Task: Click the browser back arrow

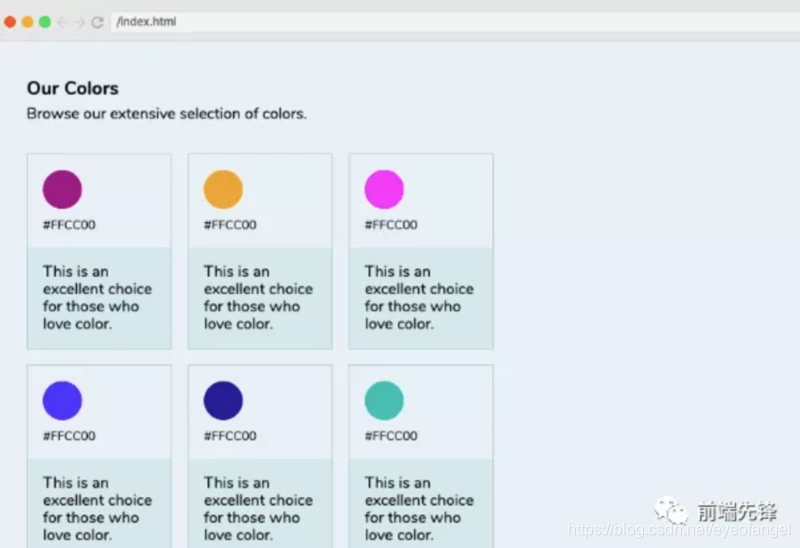Action: (x=62, y=22)
